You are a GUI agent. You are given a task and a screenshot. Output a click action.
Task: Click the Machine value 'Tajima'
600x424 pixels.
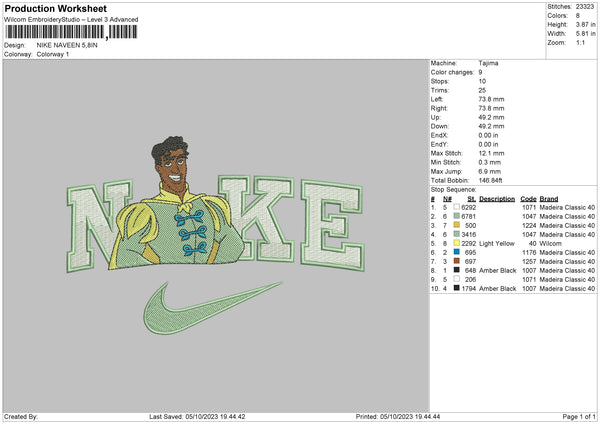point(488,63)
